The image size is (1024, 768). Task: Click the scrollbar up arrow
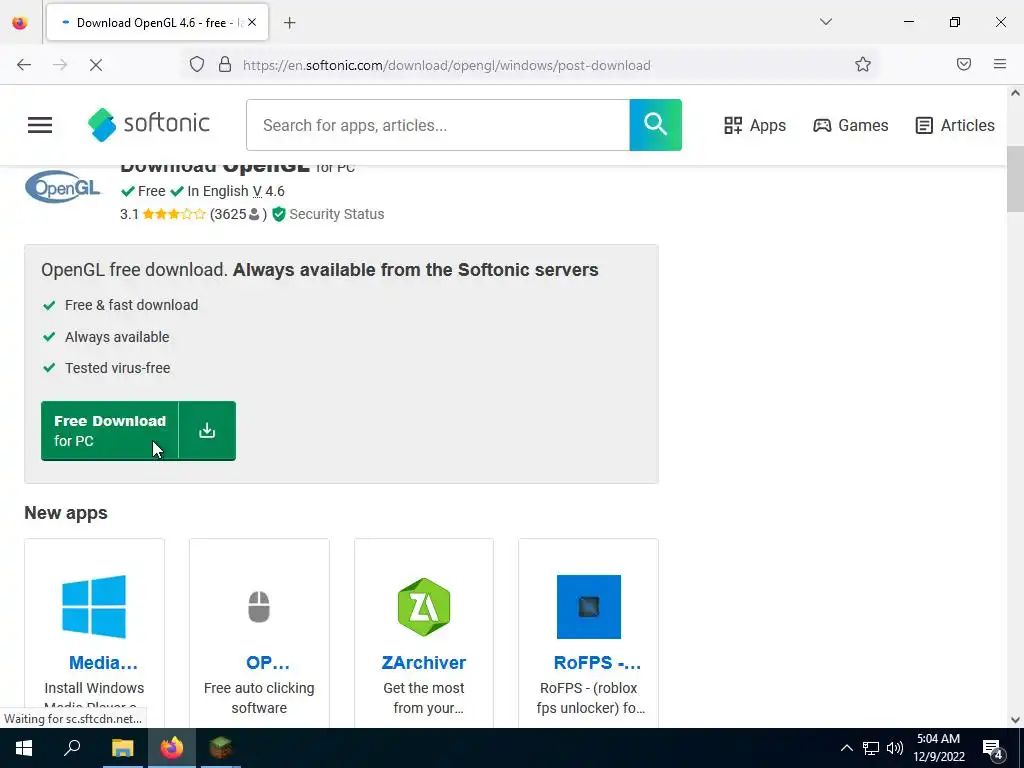pos(1015,93)
